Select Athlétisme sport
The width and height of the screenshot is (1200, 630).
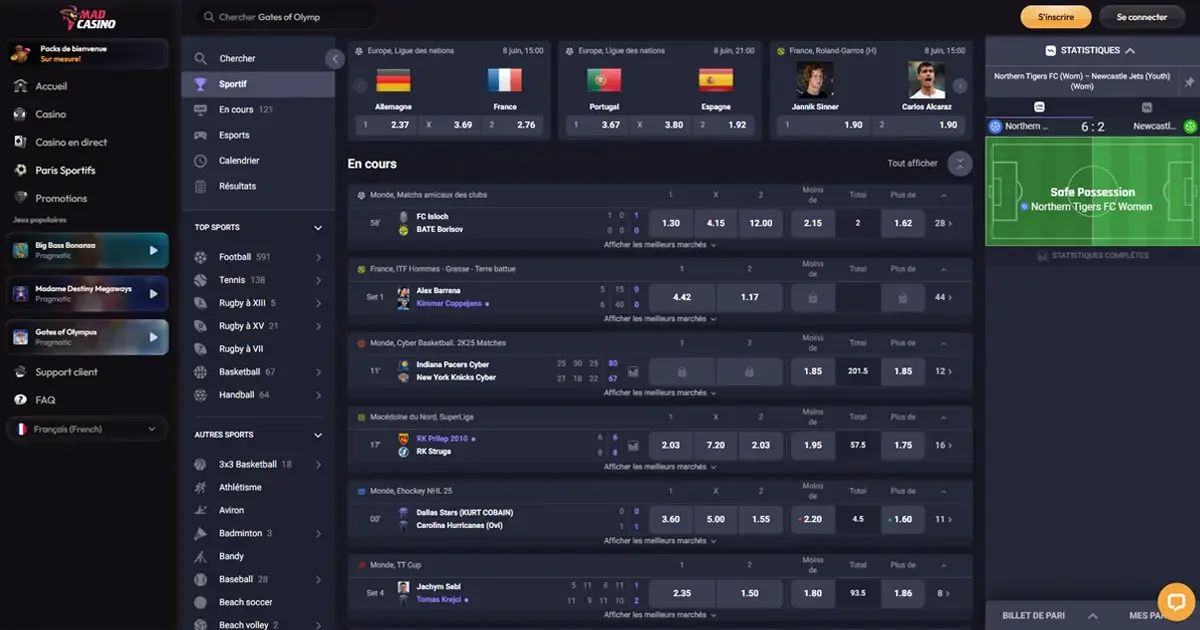click(x=258, y=487)
